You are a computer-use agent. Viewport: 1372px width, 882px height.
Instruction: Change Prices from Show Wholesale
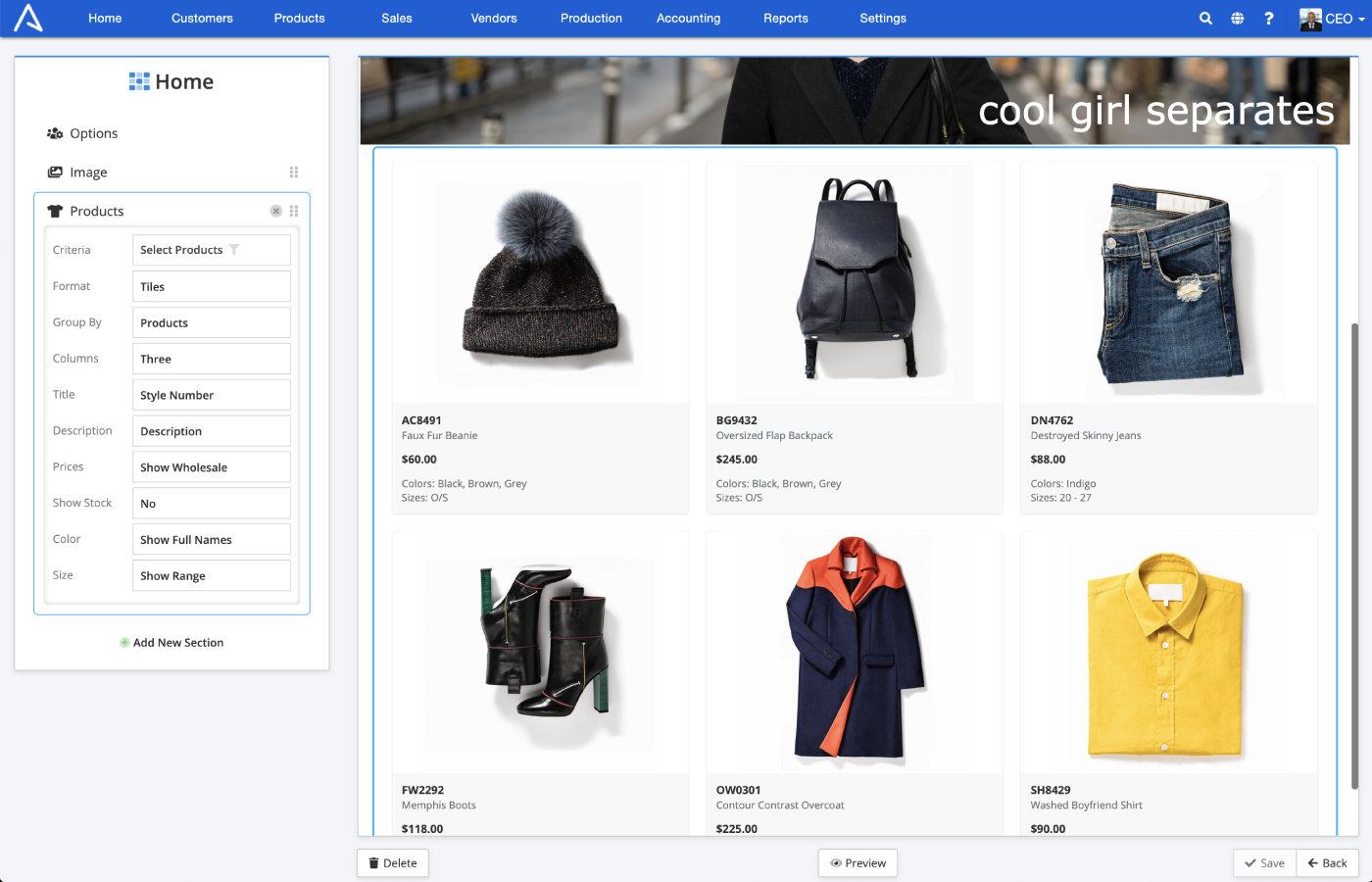pyautogui.click(x=211, y=466)
